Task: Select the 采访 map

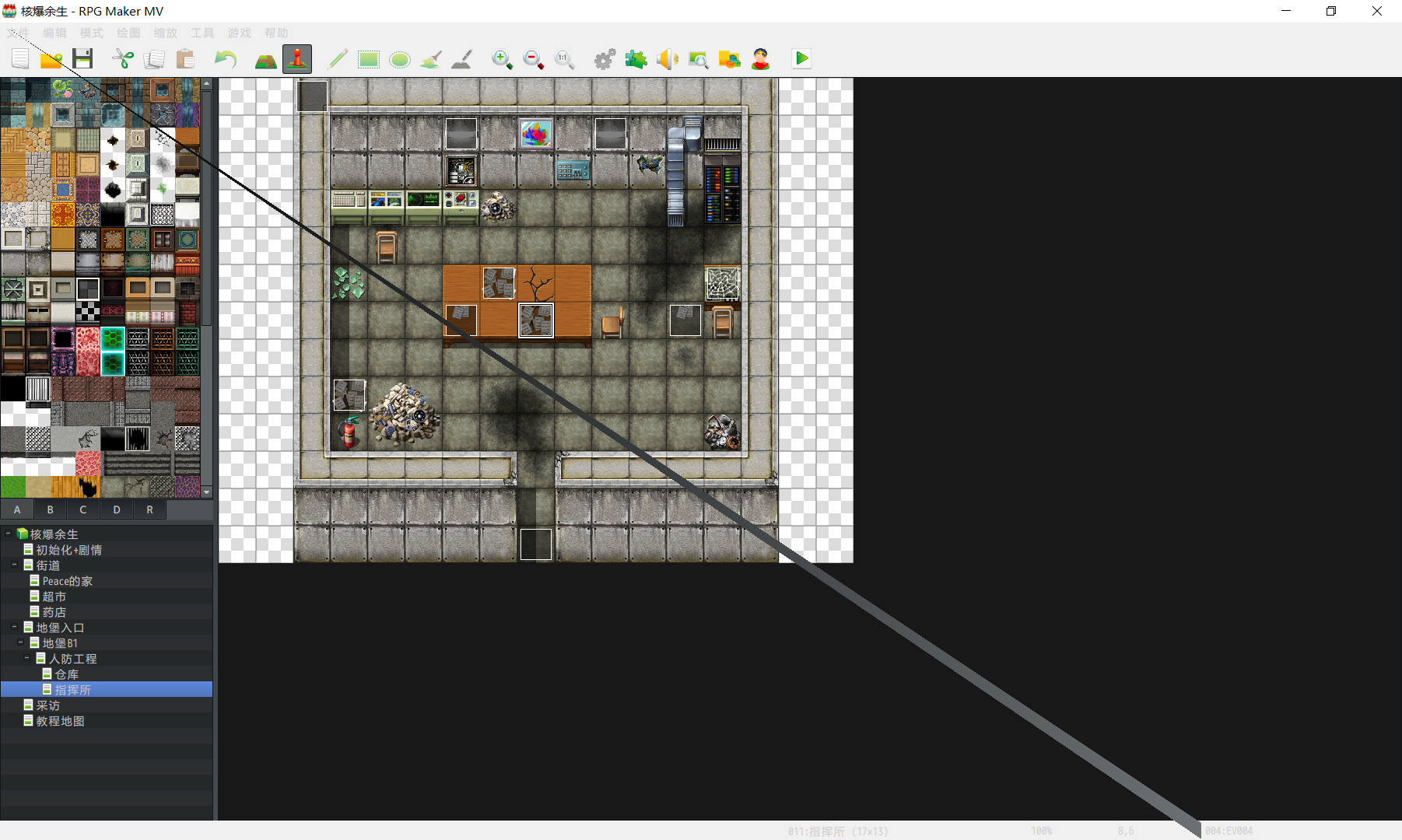Action: (47, 705)
